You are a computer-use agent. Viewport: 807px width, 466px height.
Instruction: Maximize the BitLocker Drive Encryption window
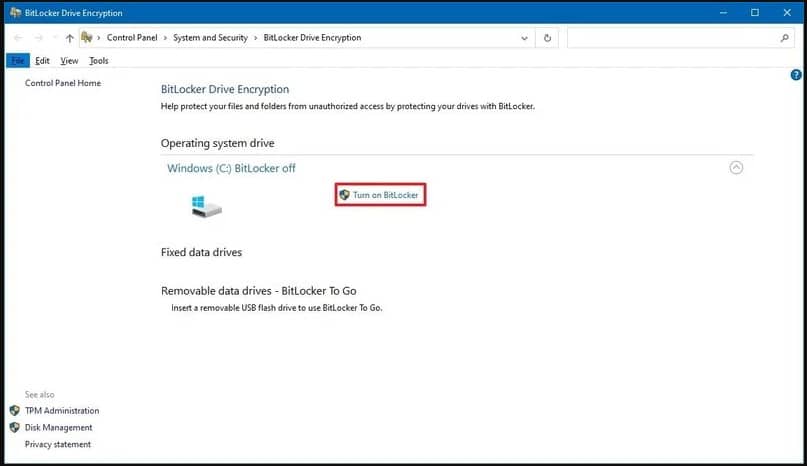point(755,12)
